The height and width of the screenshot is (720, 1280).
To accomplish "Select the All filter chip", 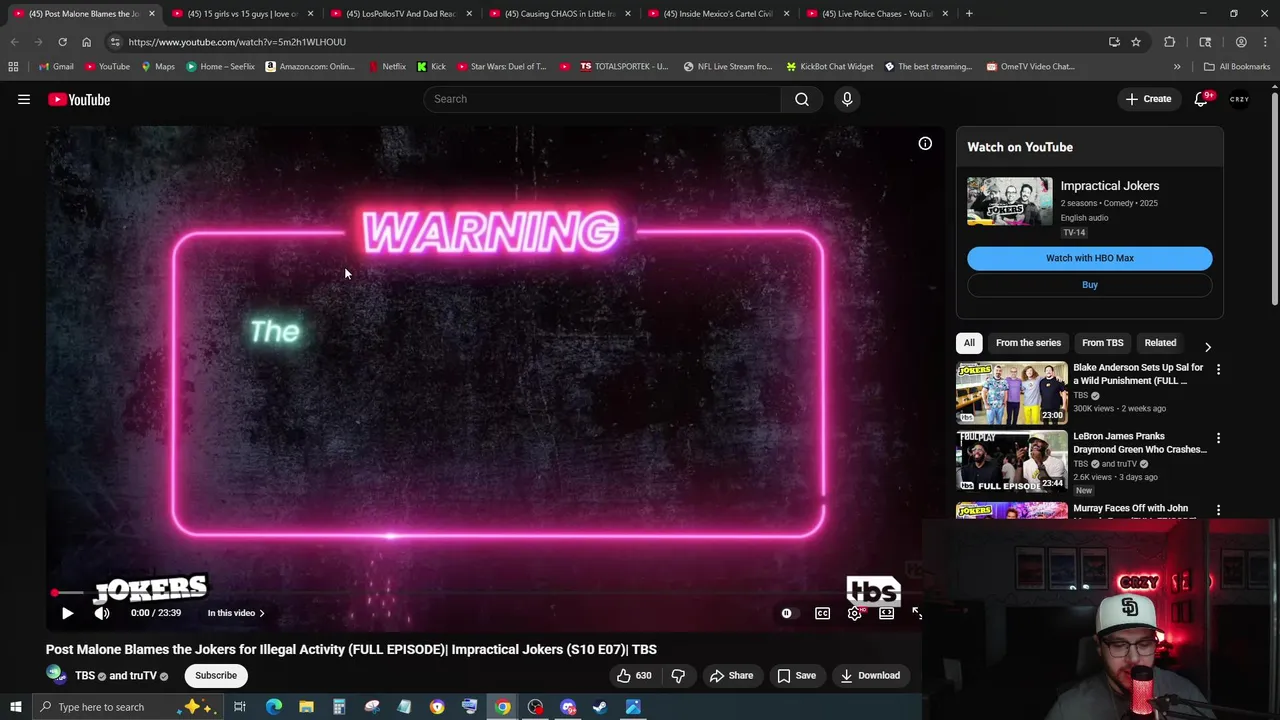I will [969, 343].
